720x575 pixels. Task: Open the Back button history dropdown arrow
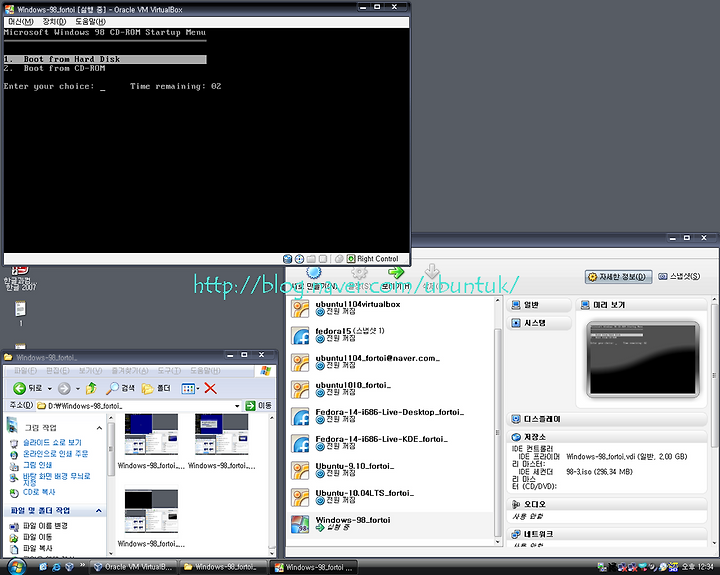(50, 389)
